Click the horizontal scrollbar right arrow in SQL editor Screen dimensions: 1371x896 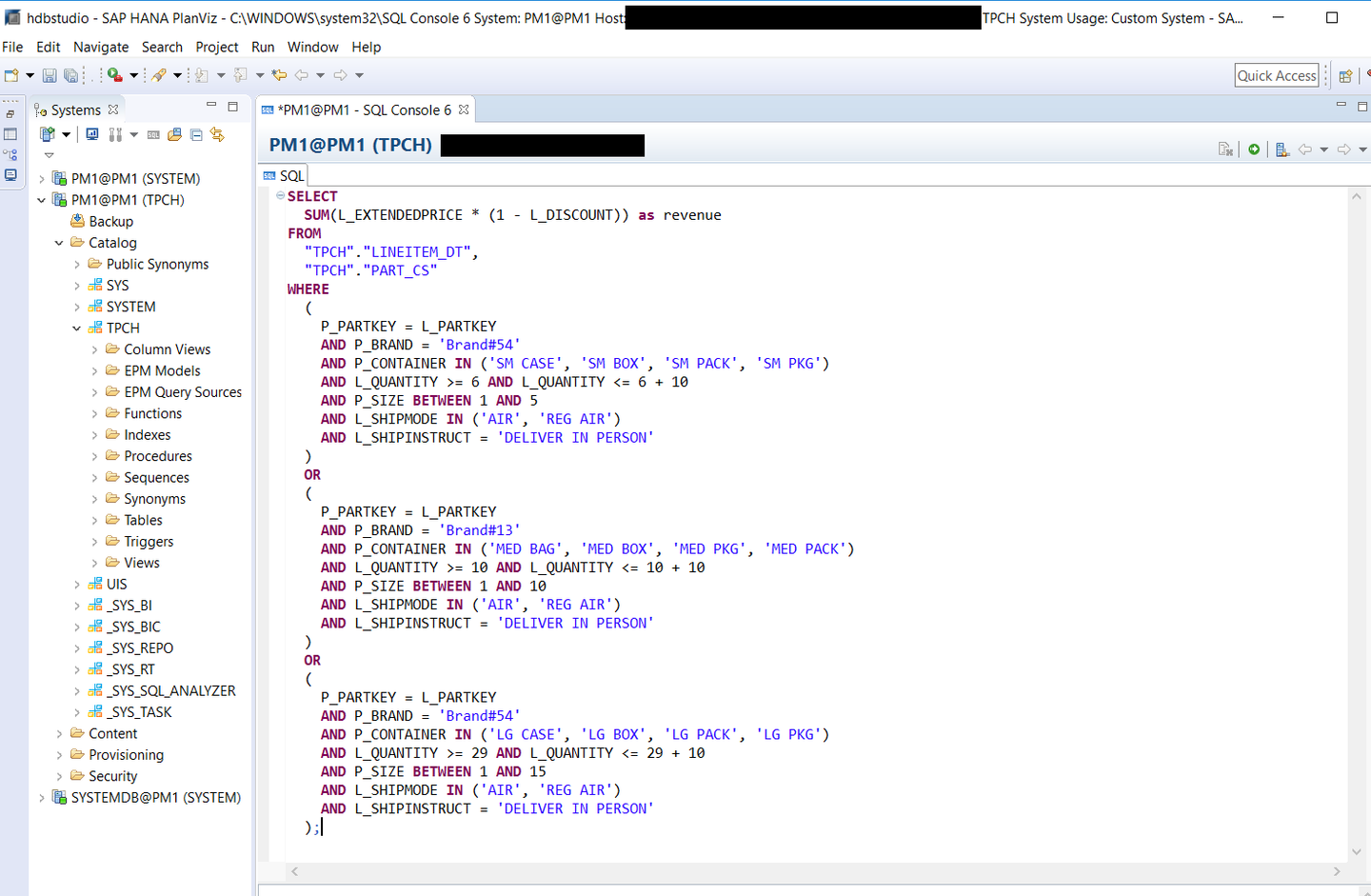tap(1337, 871)
